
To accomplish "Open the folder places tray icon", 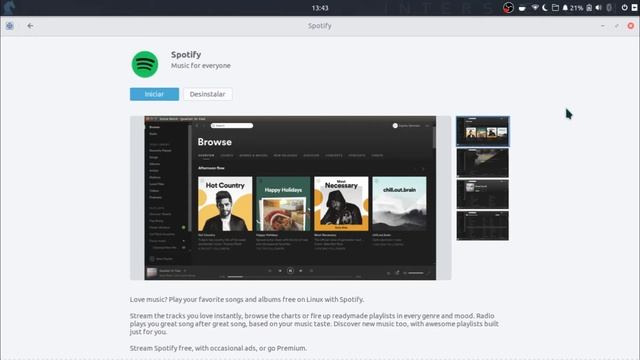I will [555, 8].
